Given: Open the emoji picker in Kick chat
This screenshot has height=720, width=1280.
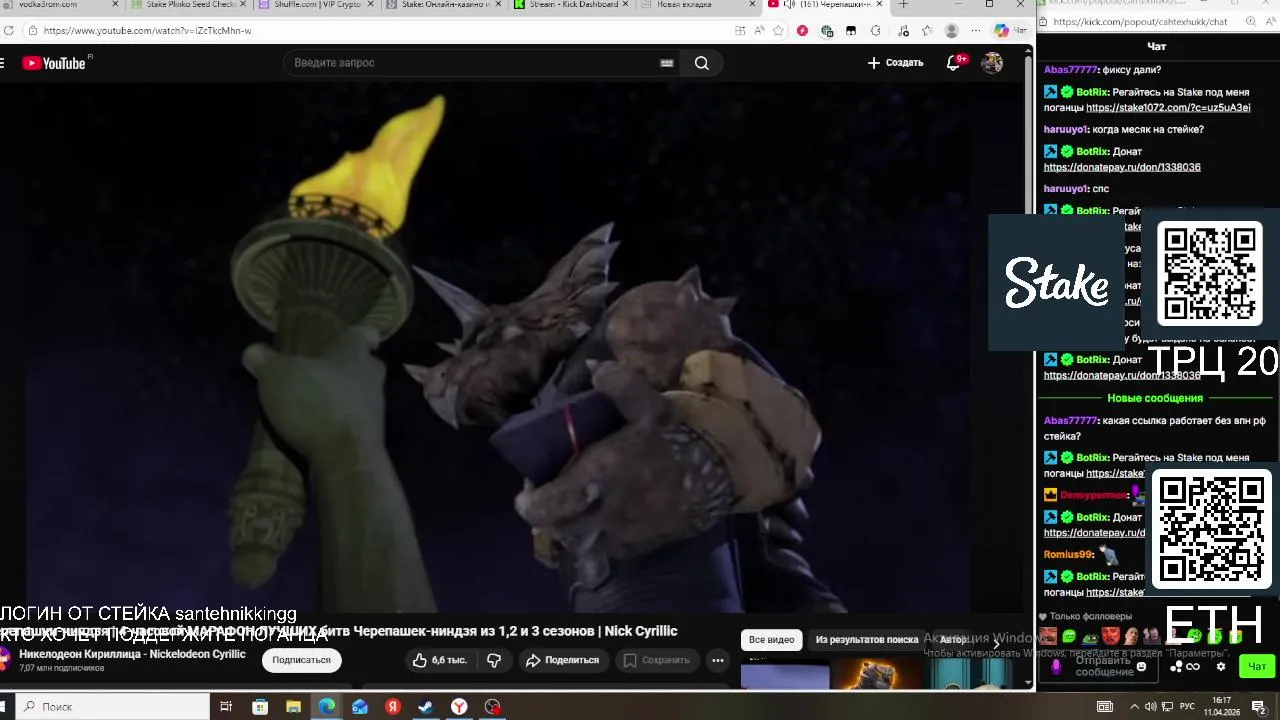Looking at the screenshot, I should click(1141, 666).
